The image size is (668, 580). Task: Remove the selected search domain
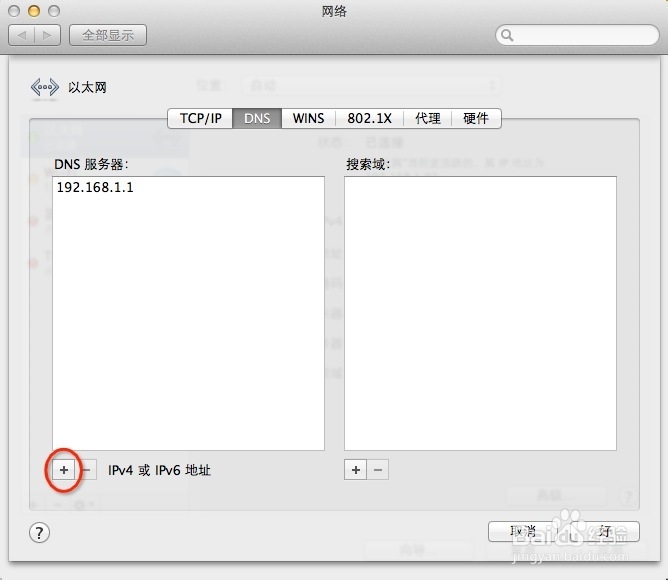pos(378,470)
